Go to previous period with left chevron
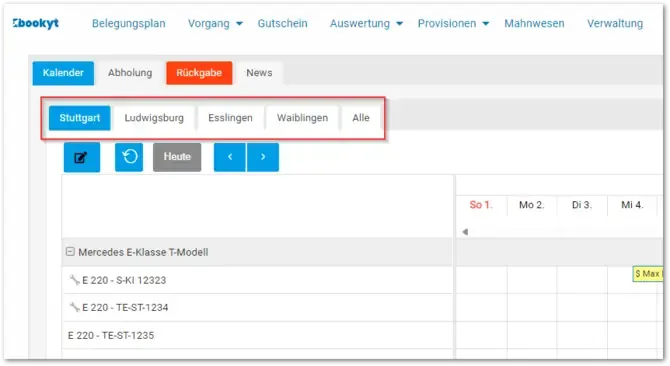This screenshot has height=366, width=670. coord(230,157)
